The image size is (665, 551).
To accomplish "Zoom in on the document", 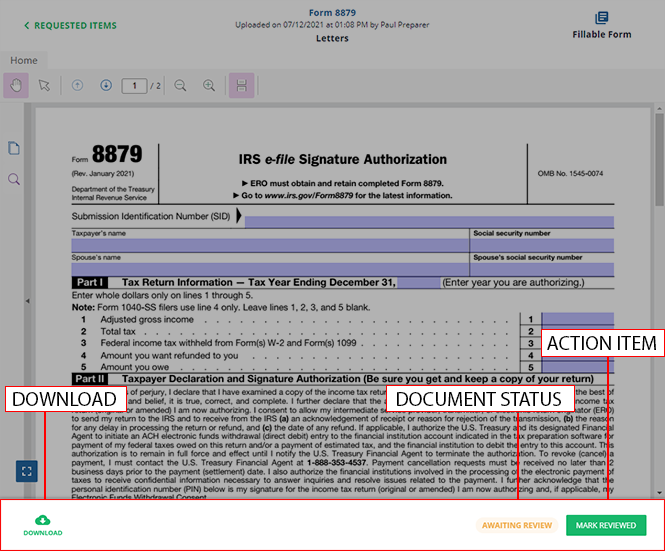I will (209, 85).
